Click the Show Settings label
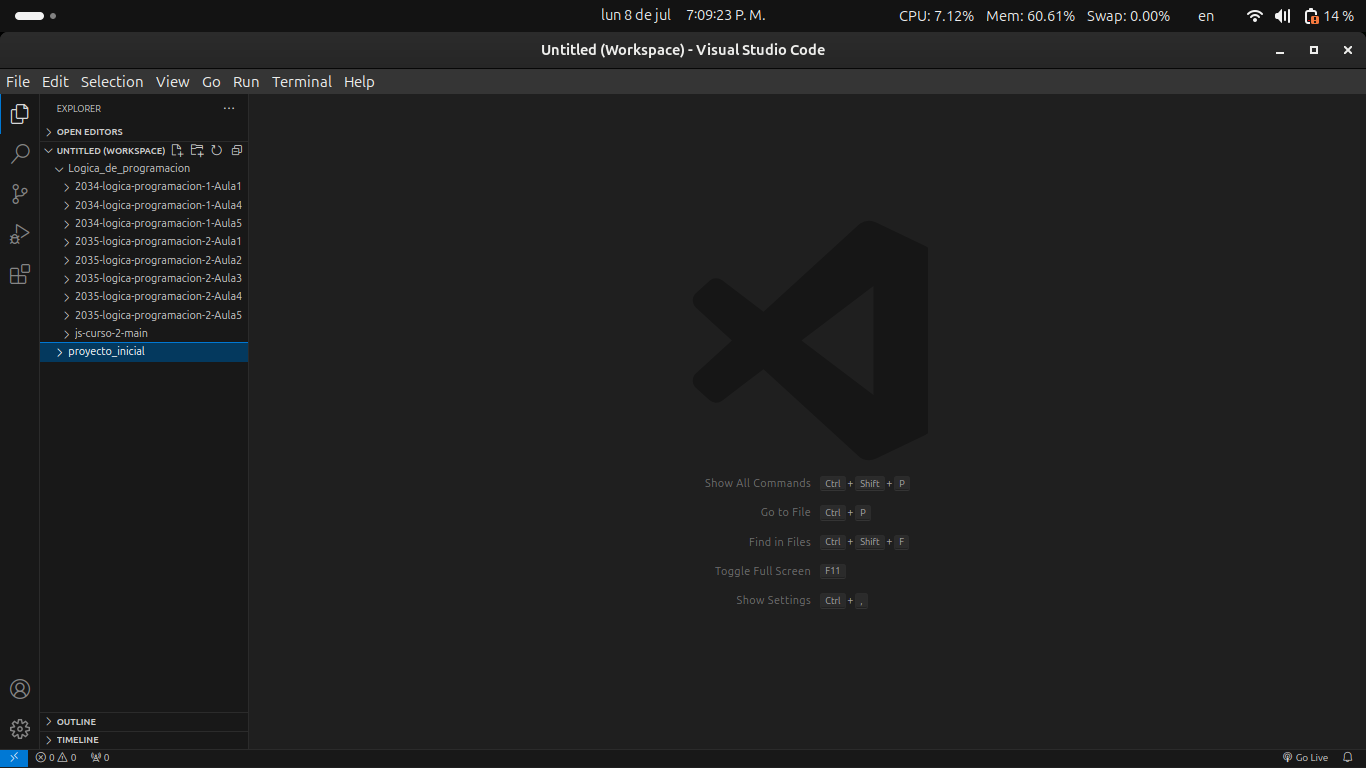Screen dimensions: 1366x768 pos(773,600)
